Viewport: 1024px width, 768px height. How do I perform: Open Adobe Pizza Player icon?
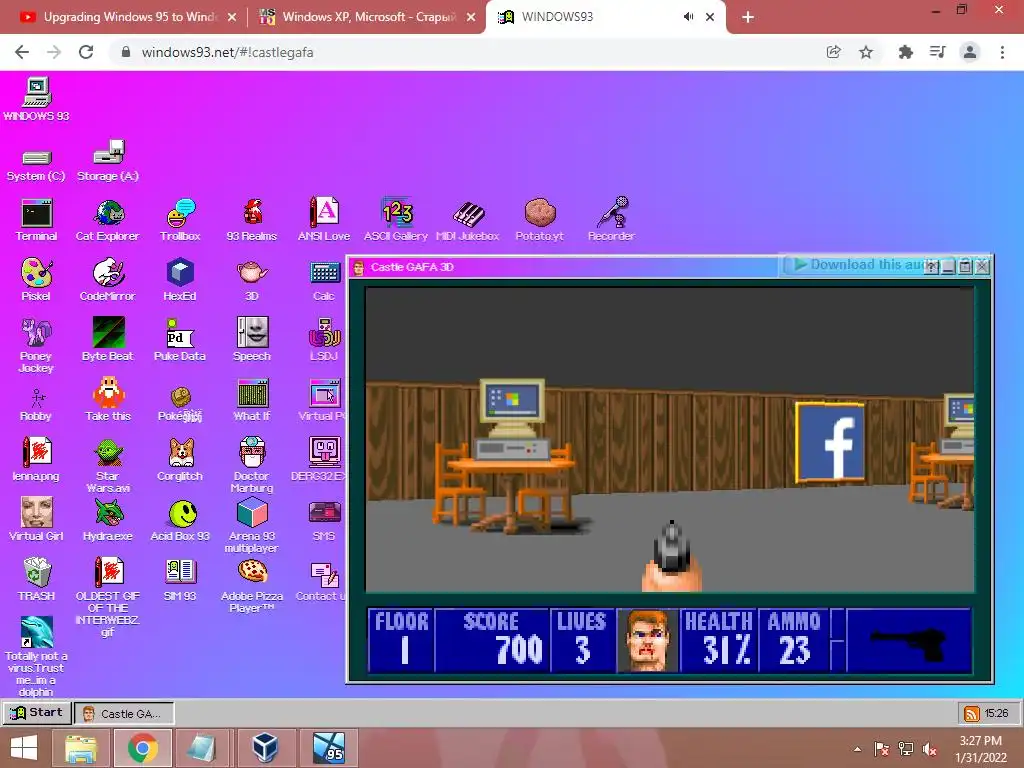(252, 585)
